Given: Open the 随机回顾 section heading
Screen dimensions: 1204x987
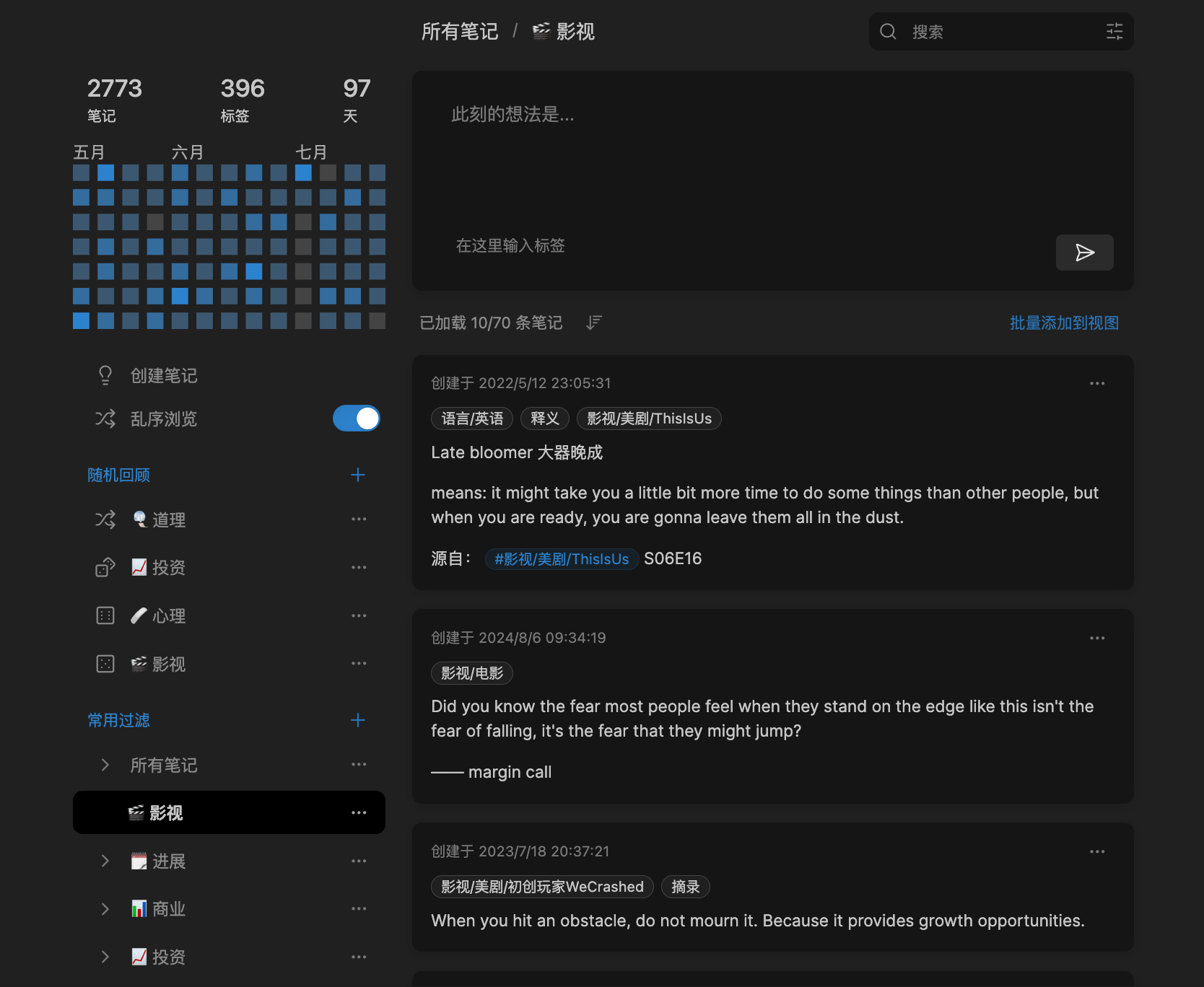Looking at the screenshot, I should coord(118,475).
